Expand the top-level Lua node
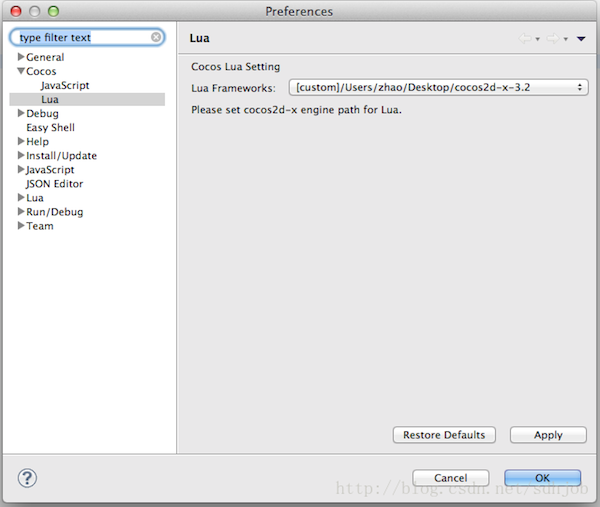 [21, 197]
